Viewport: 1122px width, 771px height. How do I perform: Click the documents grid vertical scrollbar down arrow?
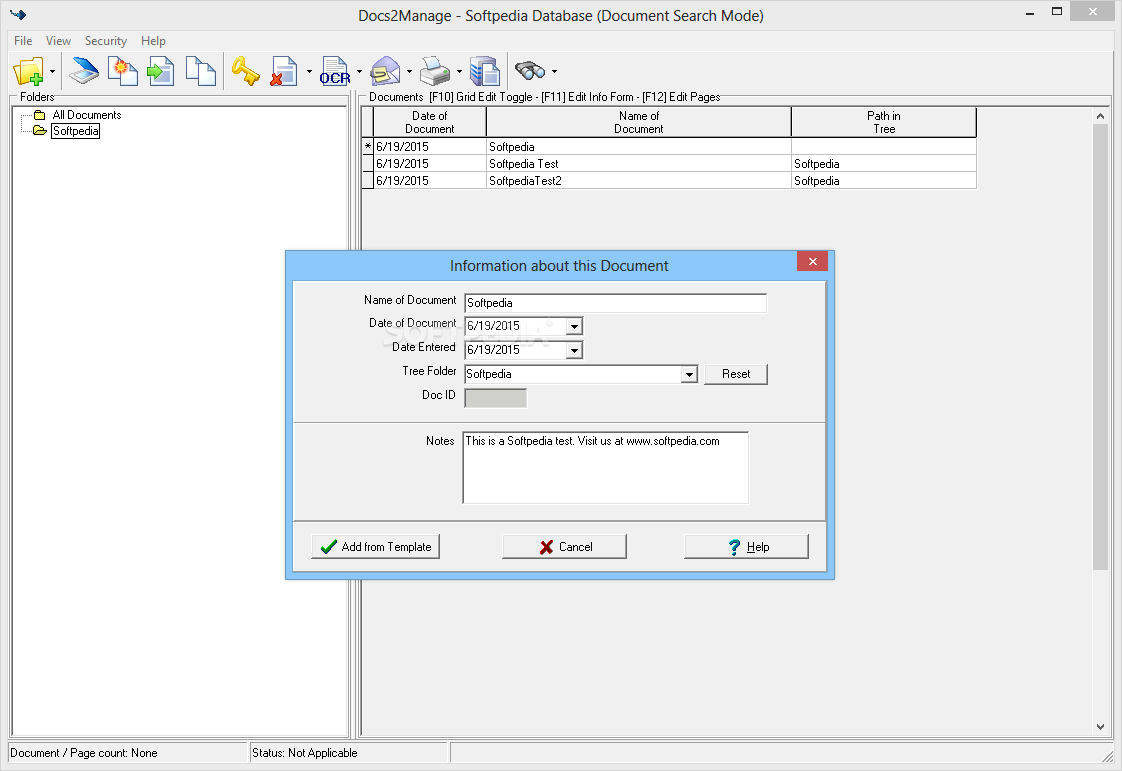click(1101, 727)
